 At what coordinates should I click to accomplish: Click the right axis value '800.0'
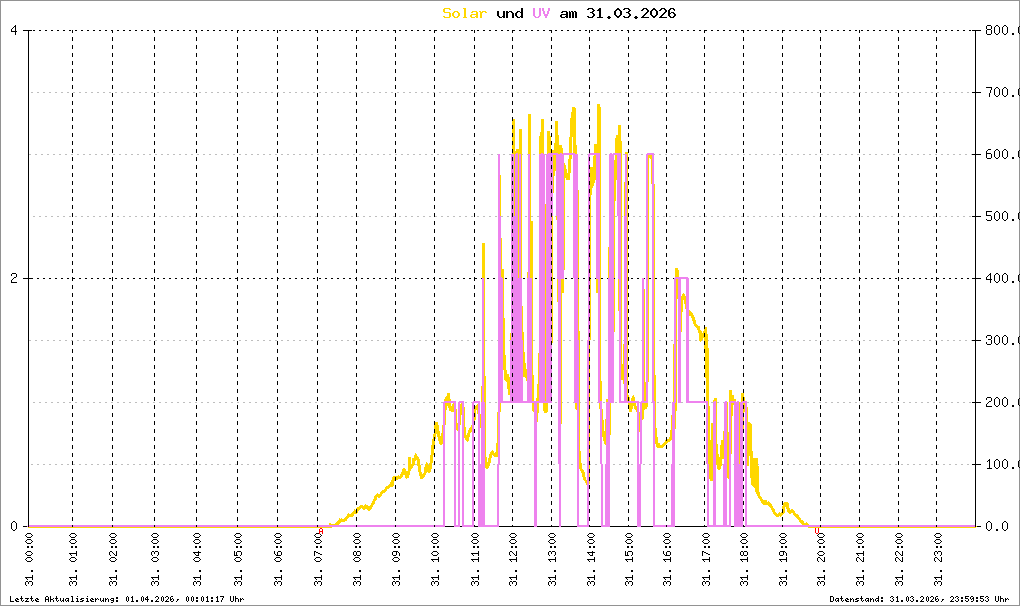pyautogui.click(x=1002, y=30)
